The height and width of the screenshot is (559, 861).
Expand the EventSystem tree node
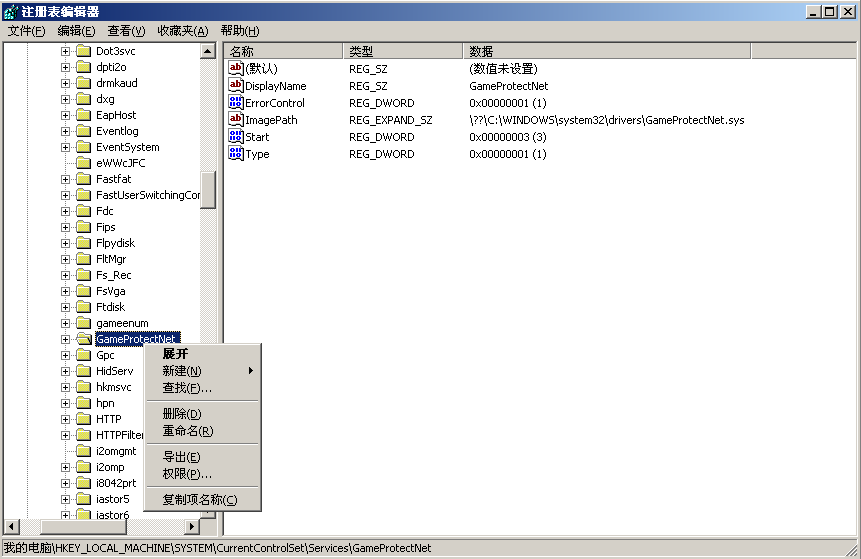click(66, 147)
